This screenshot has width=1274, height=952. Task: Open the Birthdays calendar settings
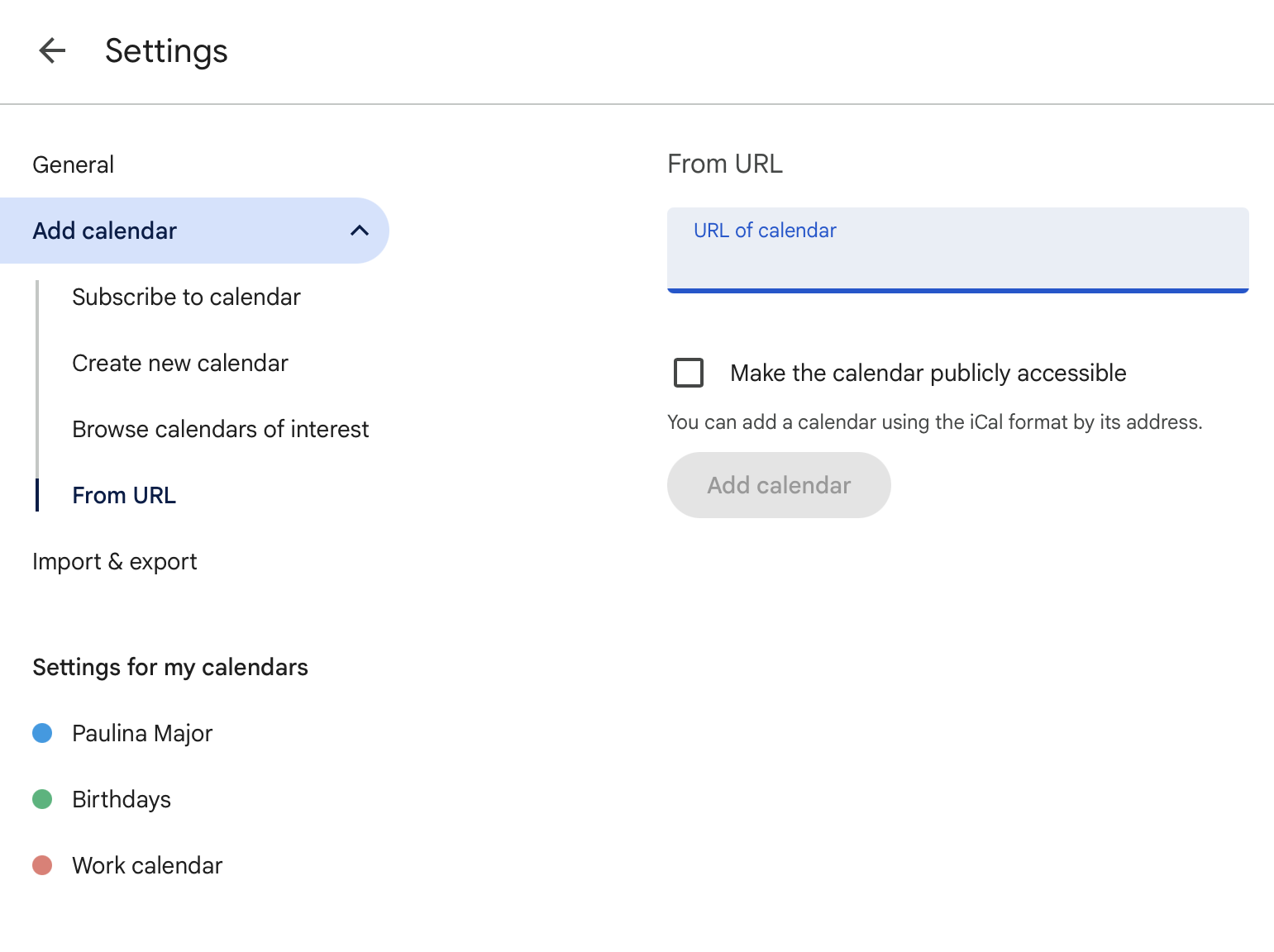click(121, 799)
